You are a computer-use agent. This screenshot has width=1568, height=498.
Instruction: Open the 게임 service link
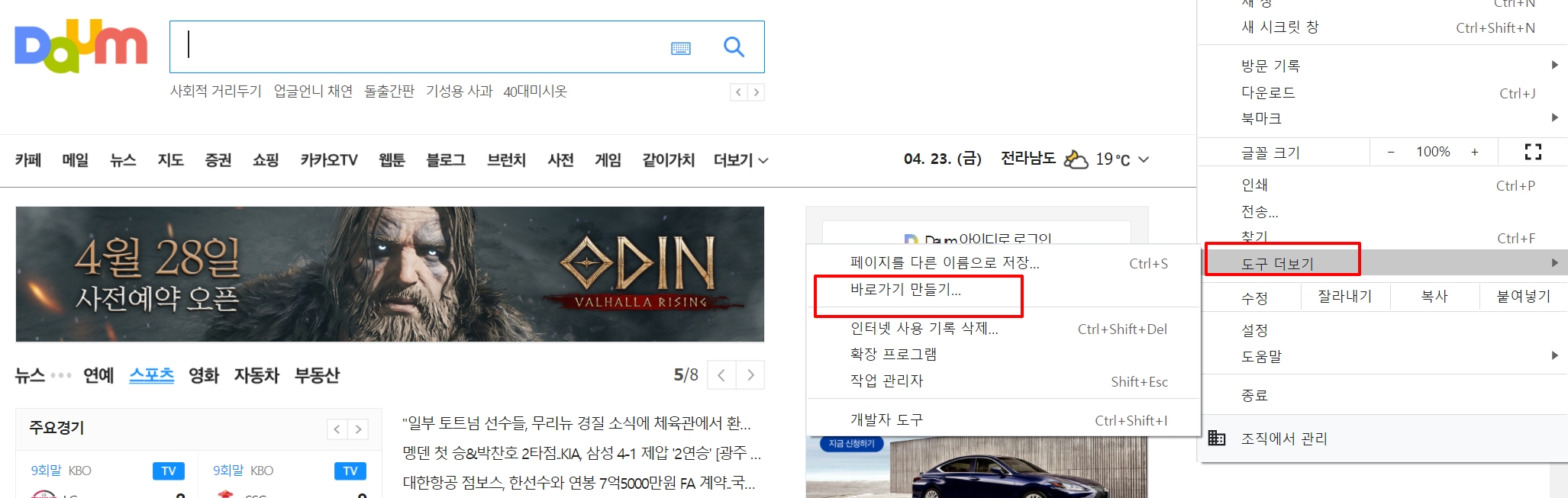(608, 160)
